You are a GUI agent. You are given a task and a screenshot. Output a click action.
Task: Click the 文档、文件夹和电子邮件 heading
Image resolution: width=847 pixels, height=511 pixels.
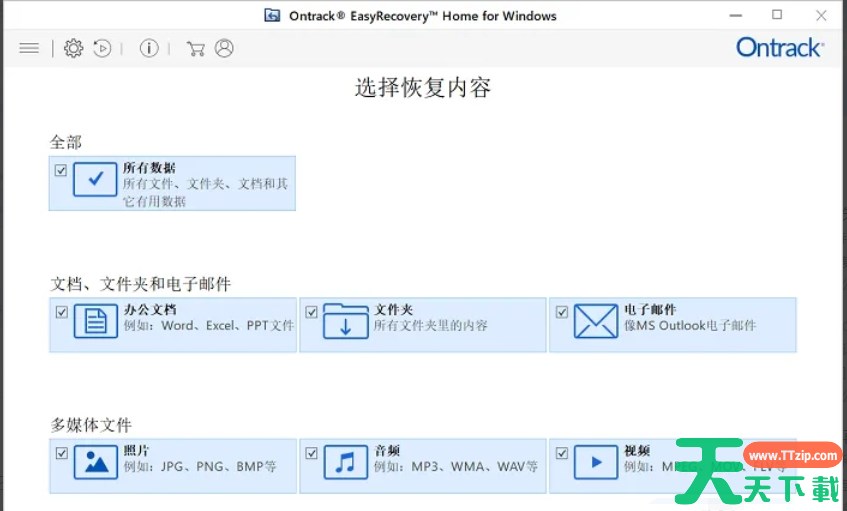pyautogui.click(x=140, y=284)
